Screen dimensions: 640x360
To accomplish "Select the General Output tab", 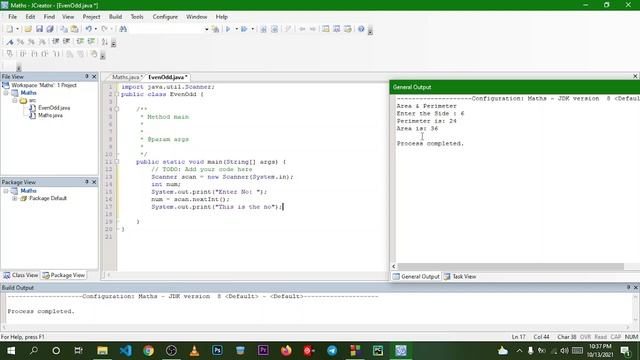I will pos(416,277).
